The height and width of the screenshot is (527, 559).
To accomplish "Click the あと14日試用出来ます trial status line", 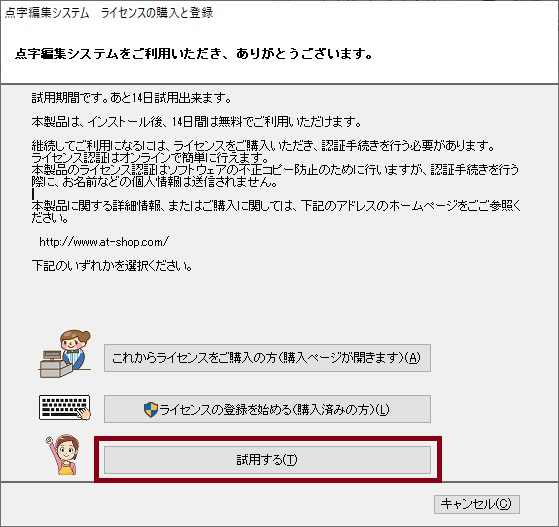I will click(132, 98).
